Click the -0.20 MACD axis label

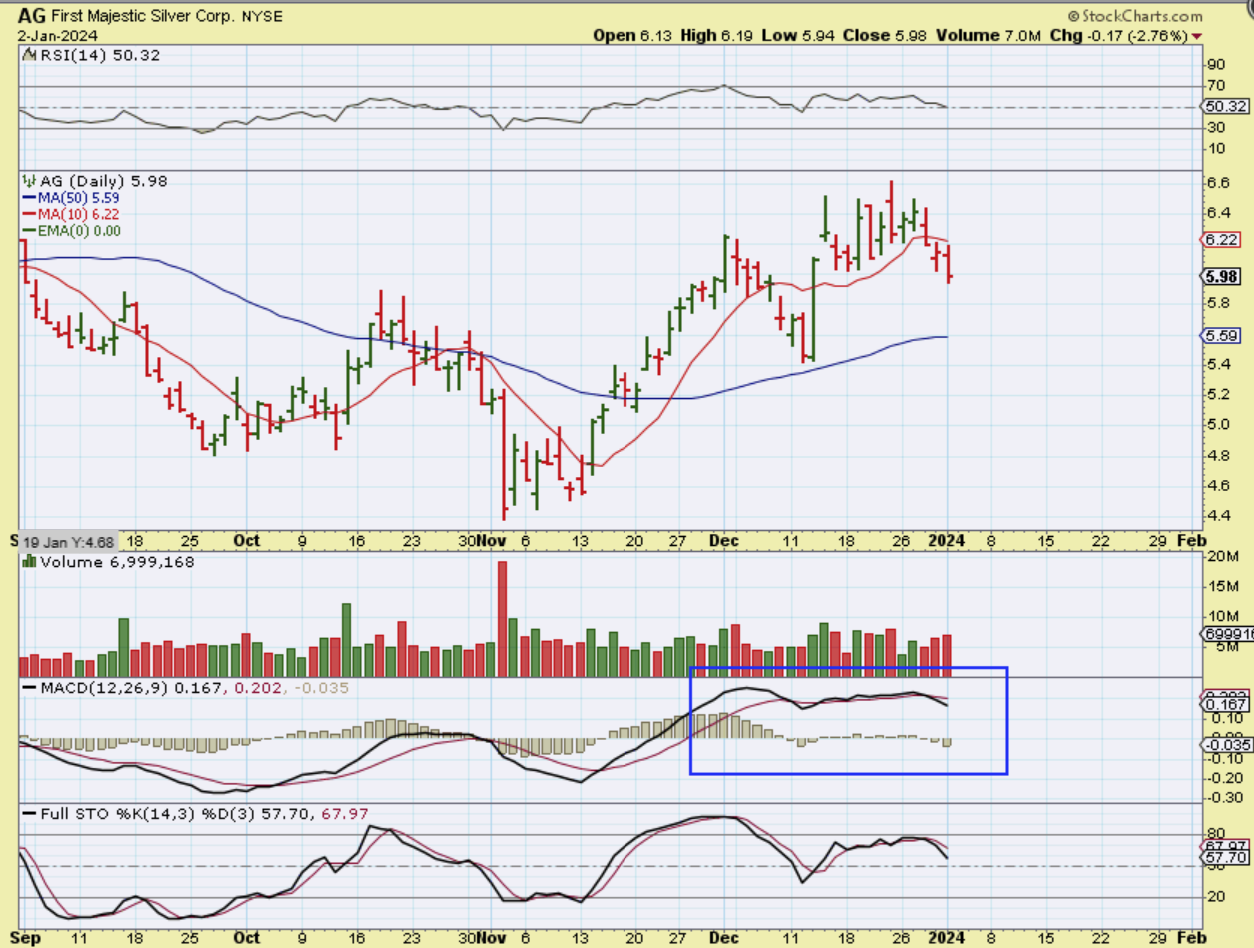pos(1223,778)
